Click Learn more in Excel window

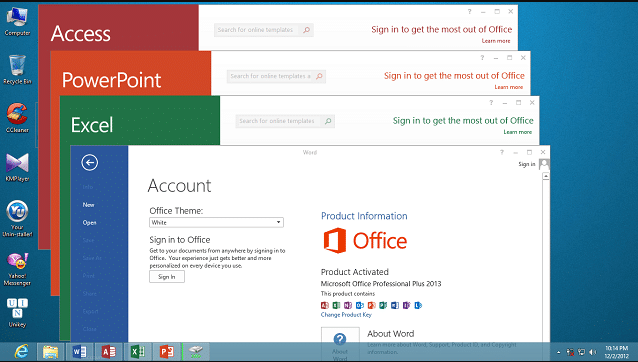518,132
